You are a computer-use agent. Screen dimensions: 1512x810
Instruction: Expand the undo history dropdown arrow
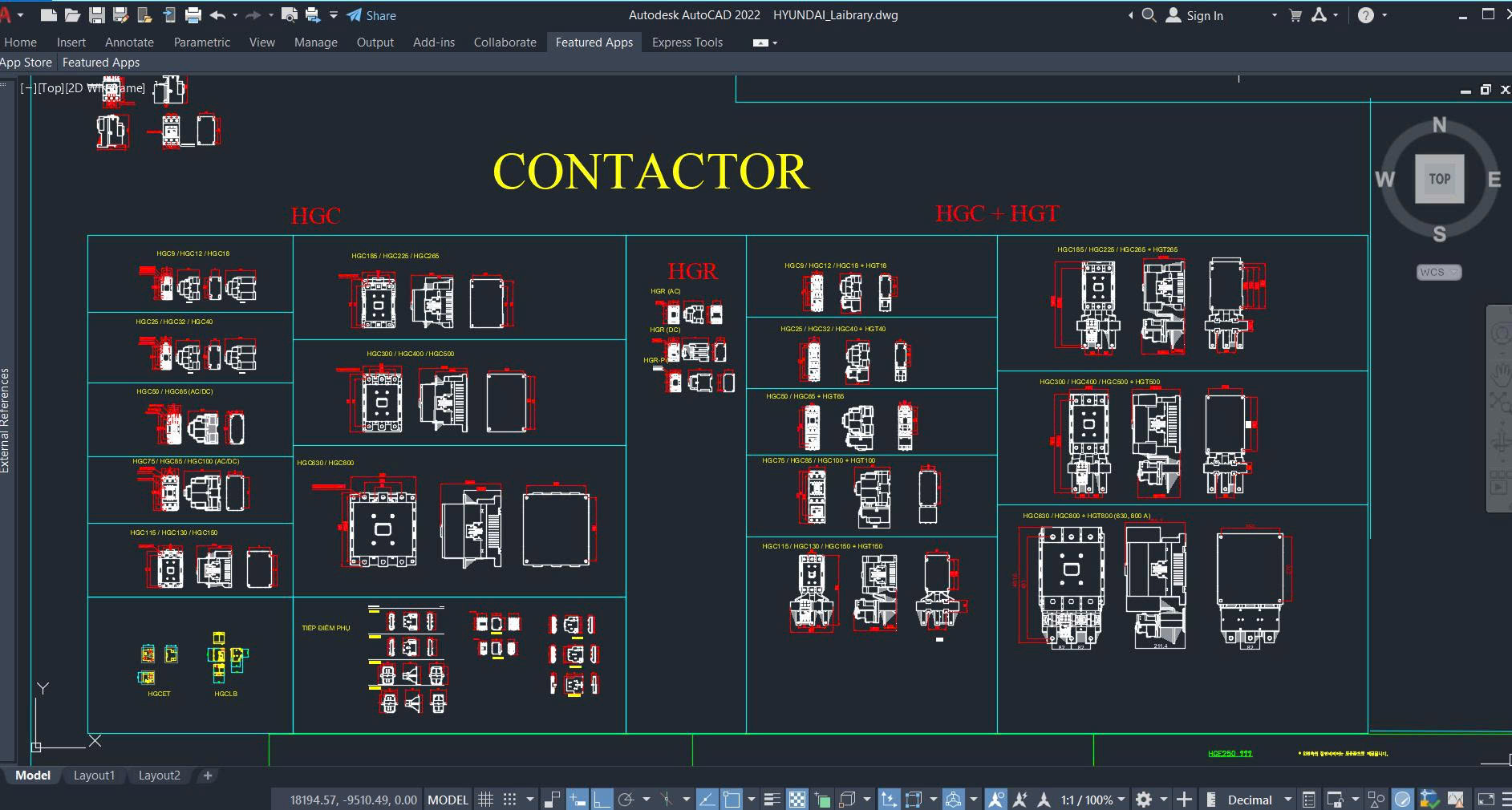tap(234, 15)
